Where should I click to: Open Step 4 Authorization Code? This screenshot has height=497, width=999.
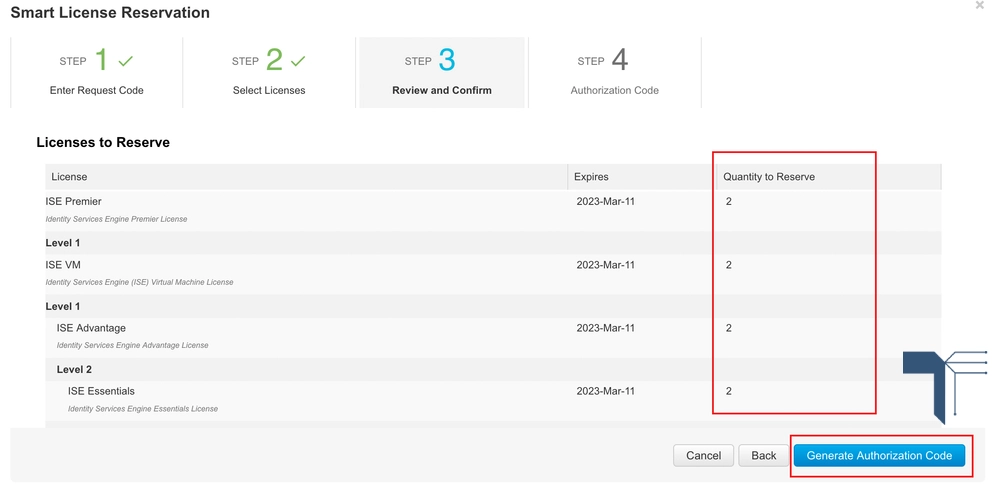click(615, 73)
